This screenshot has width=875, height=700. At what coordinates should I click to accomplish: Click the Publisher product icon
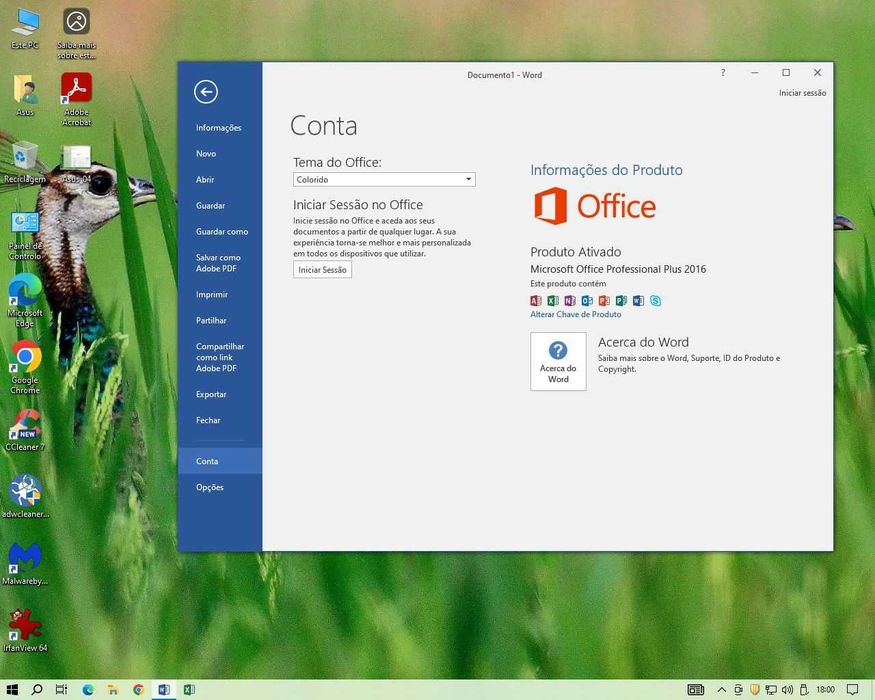coord(621,301)
